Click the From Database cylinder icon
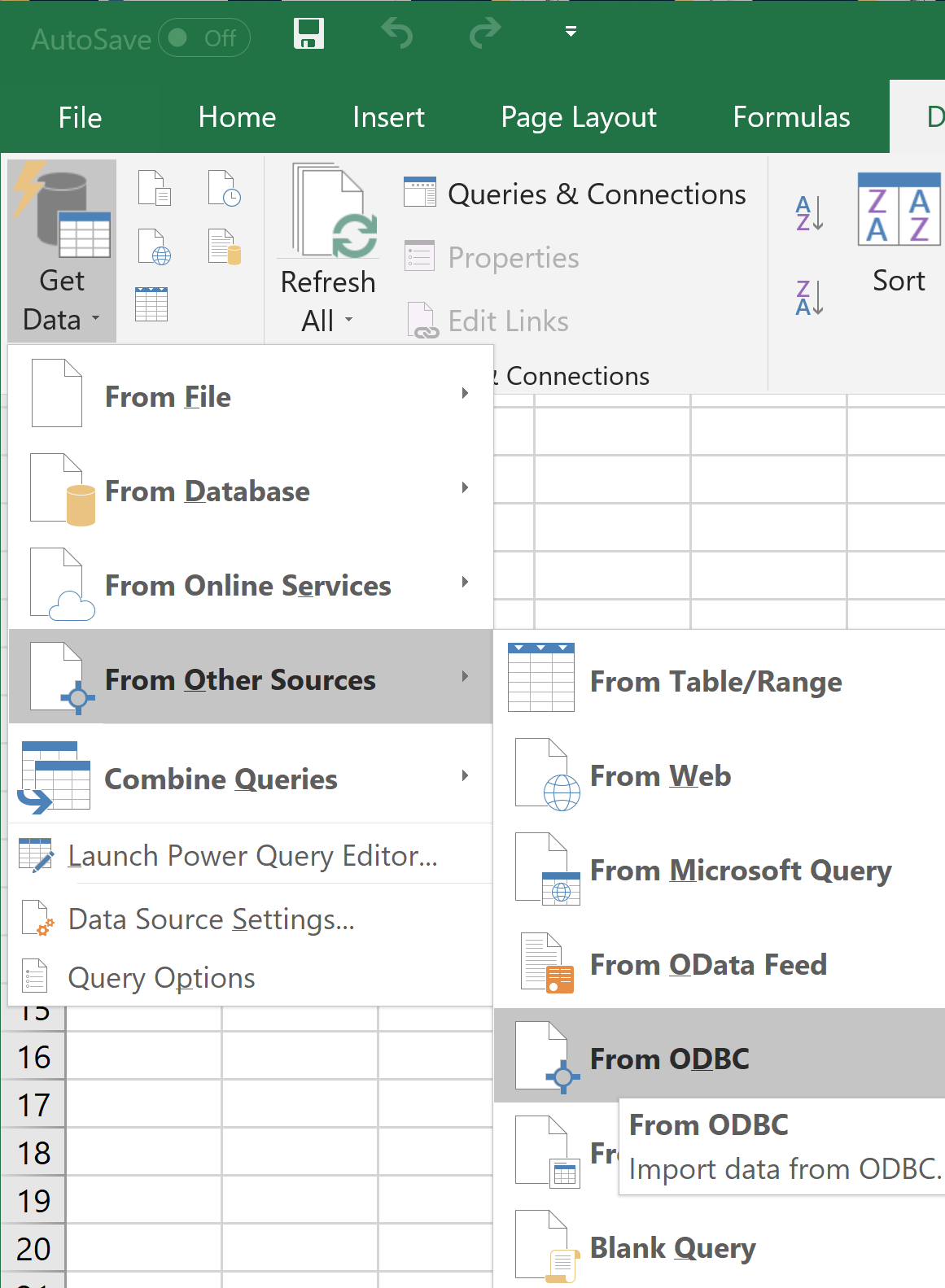 click(x=63, y=489)
